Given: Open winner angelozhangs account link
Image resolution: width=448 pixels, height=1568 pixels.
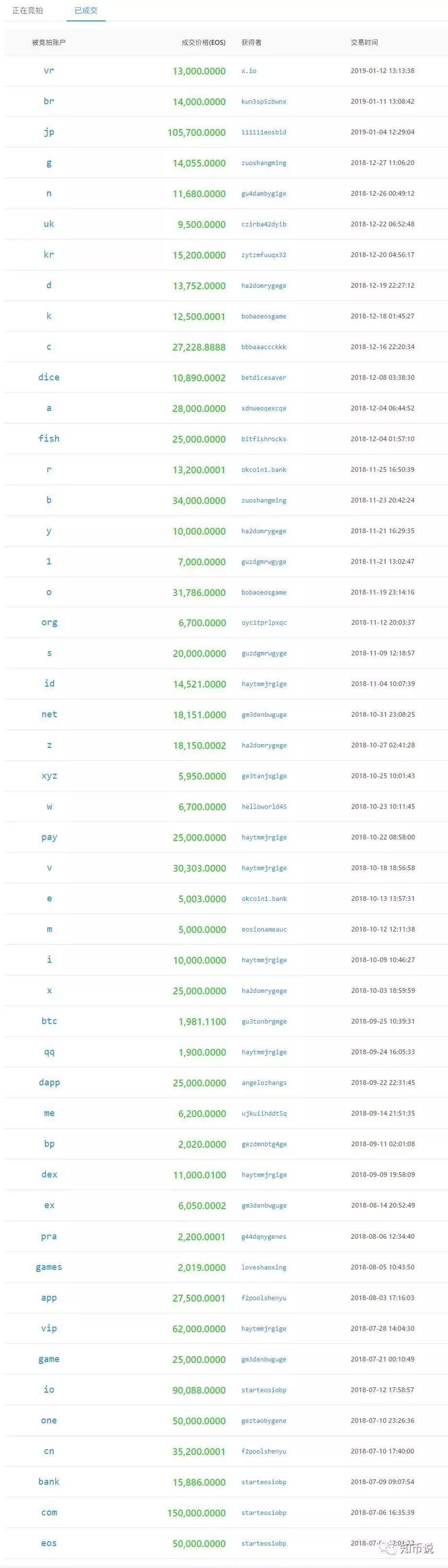Looking at the screenshot, I should tap(264, 1082).
